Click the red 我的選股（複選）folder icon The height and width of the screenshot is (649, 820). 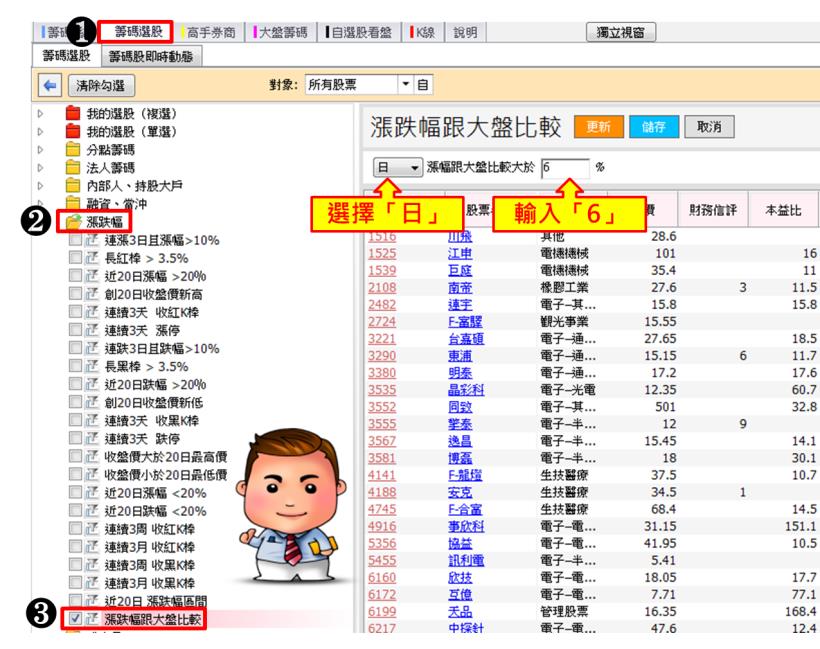tap(72, 114)
